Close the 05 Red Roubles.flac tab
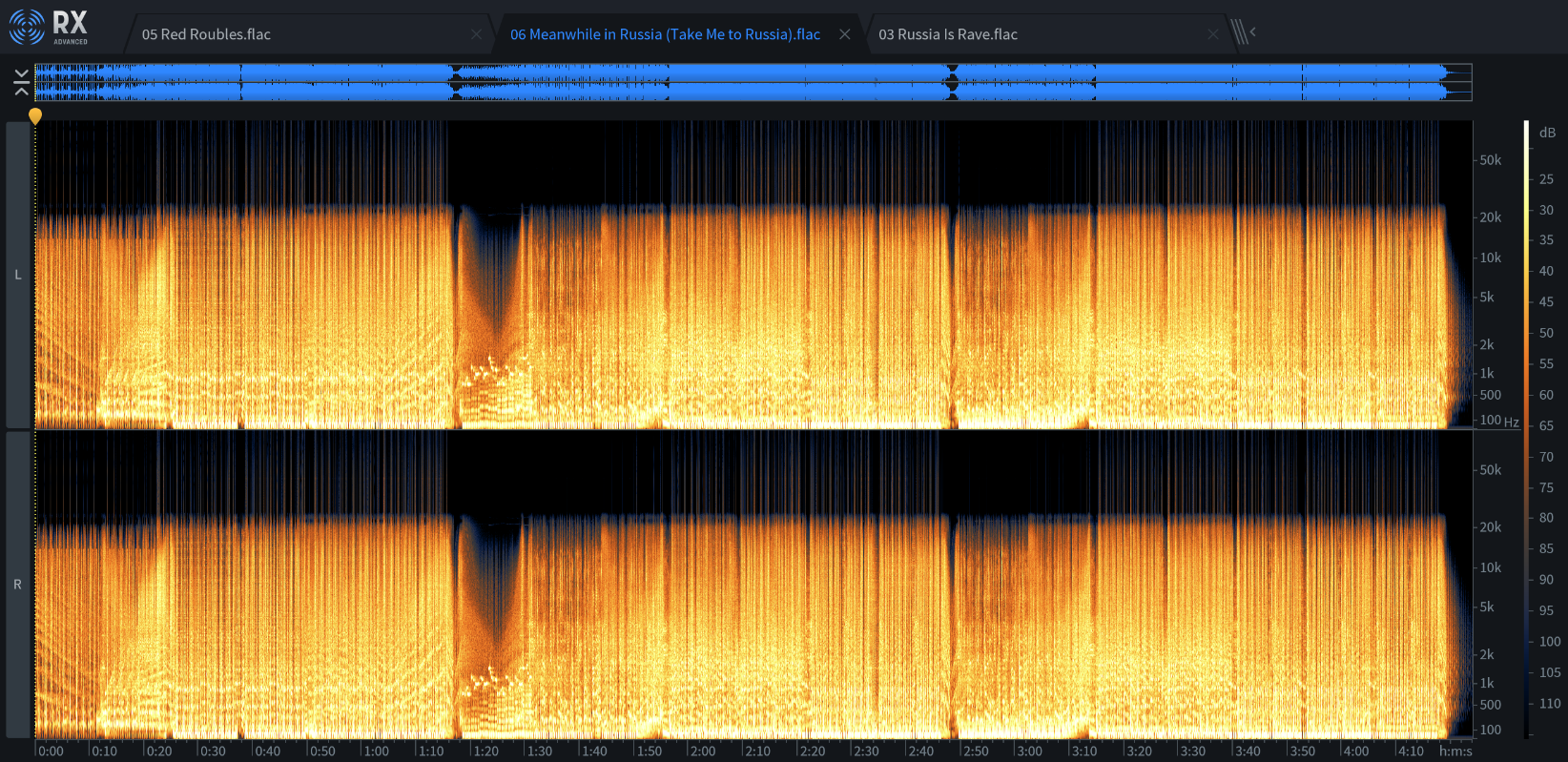 tap(476, 34)
